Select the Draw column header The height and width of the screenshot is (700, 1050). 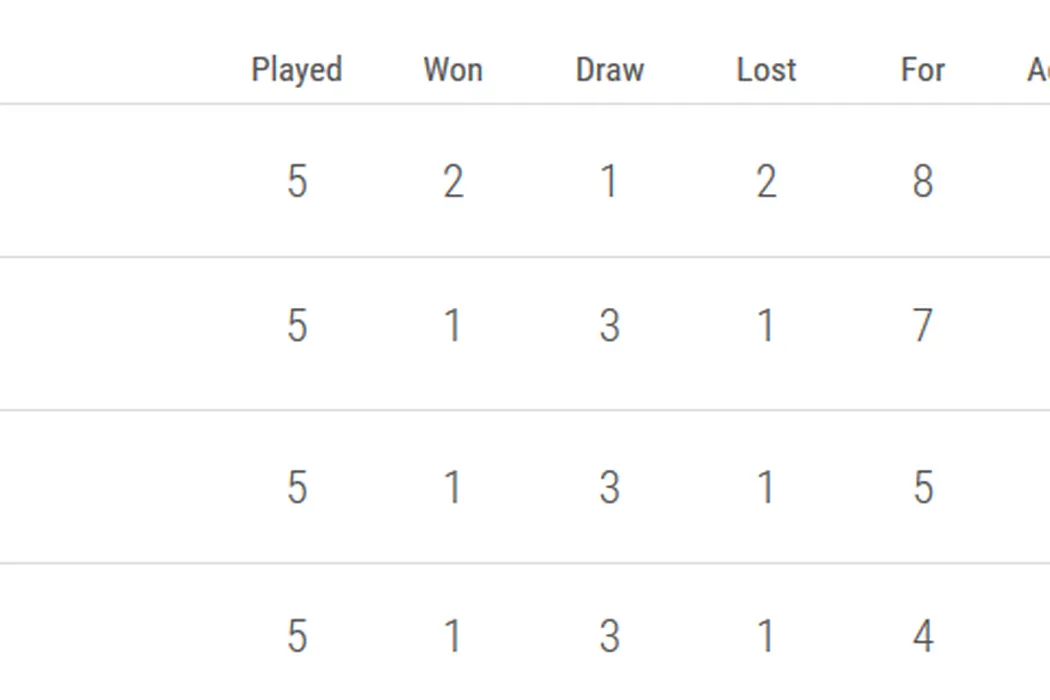[x=610, y=70]
